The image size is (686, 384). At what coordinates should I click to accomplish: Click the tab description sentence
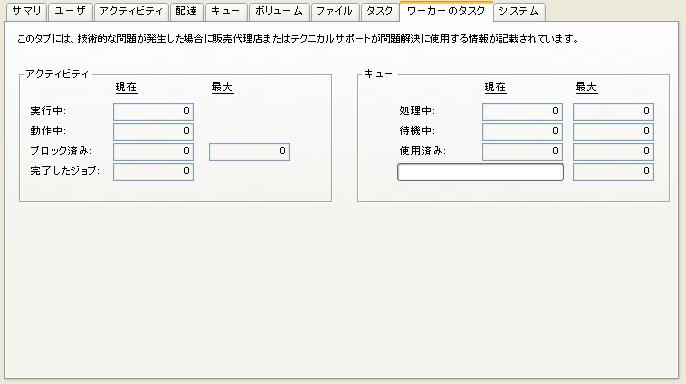(298, 39)
